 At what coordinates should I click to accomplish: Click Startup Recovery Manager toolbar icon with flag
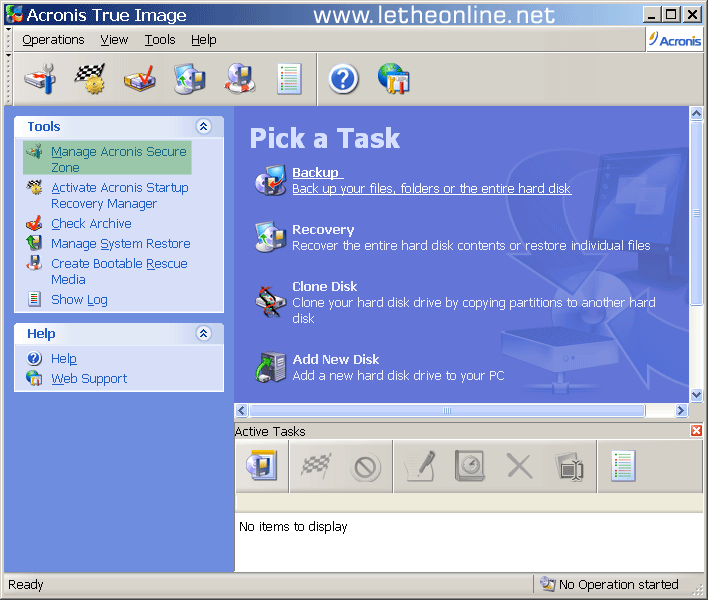tap(90, 79)
